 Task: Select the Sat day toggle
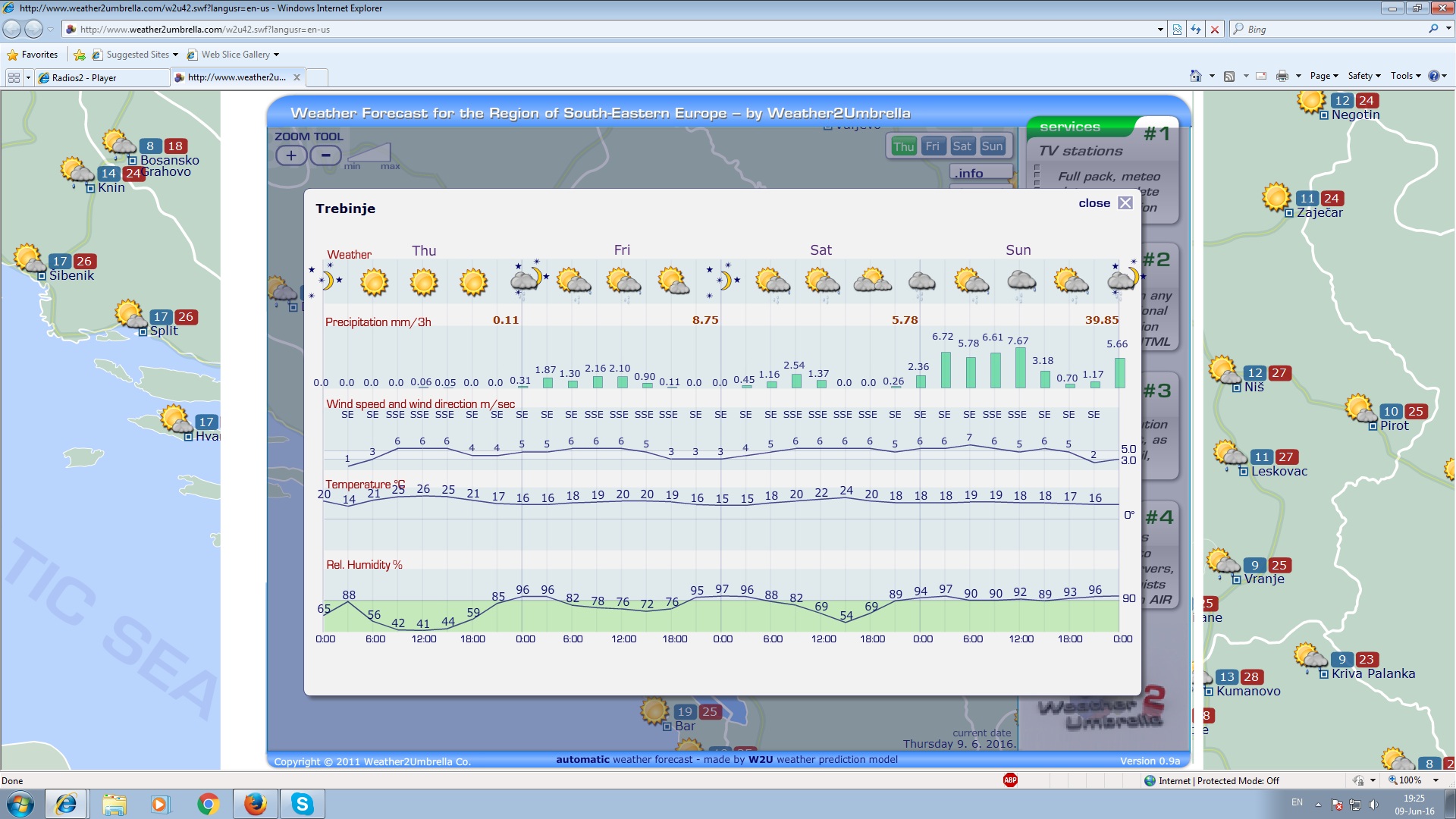(962, 146)
